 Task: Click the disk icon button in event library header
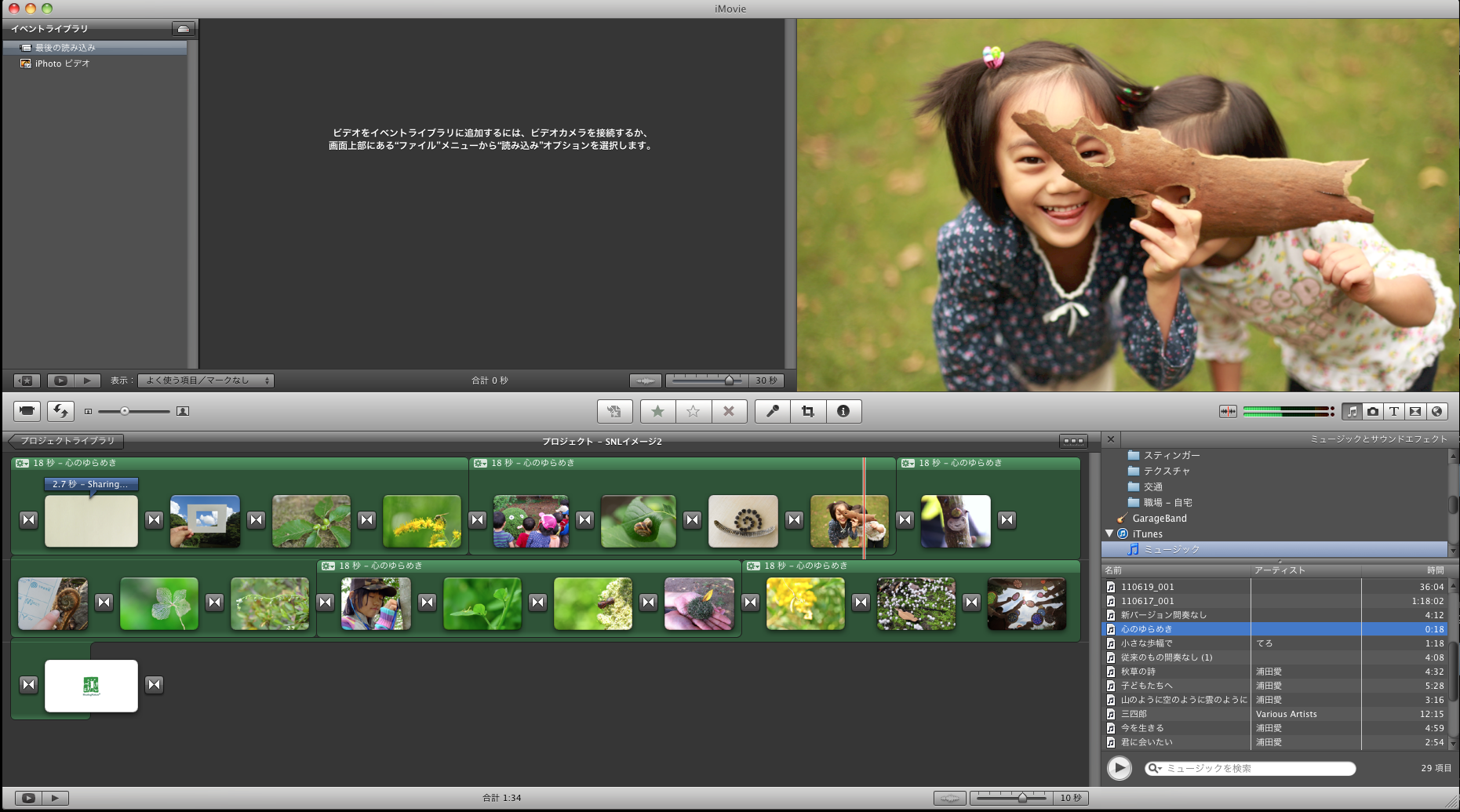coord(183,29)
